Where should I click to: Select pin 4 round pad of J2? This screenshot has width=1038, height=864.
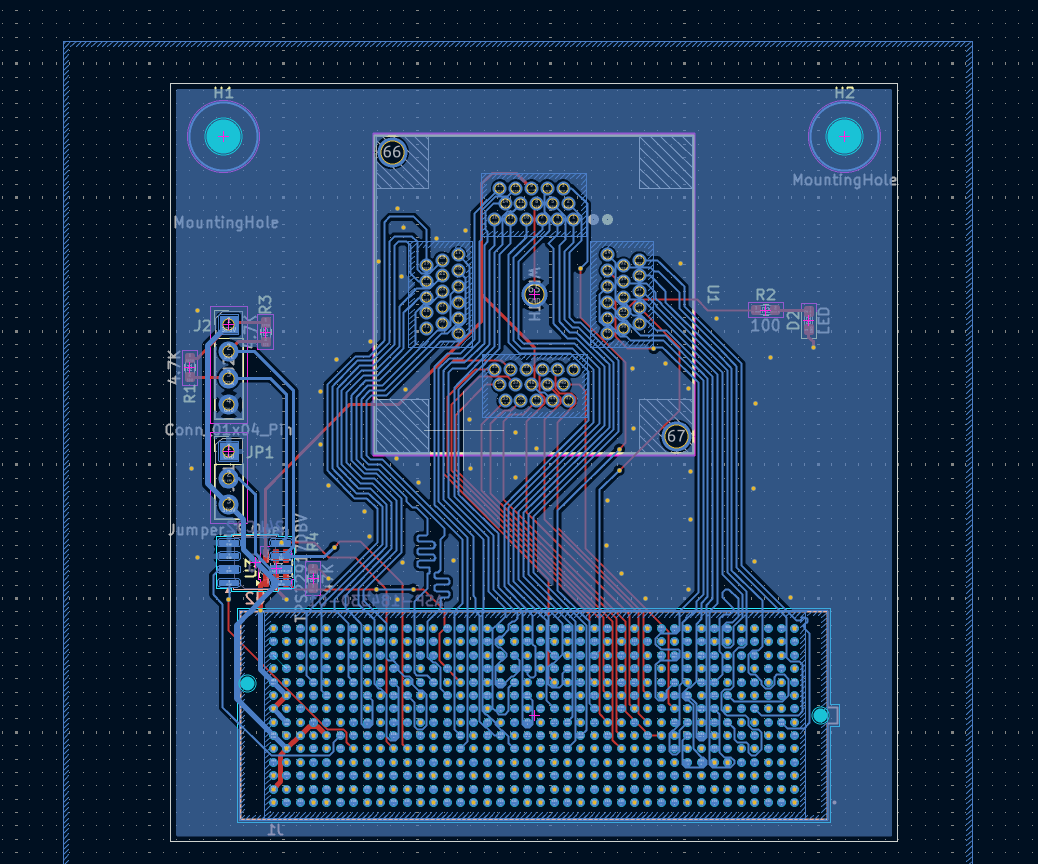tap(228, 405)
